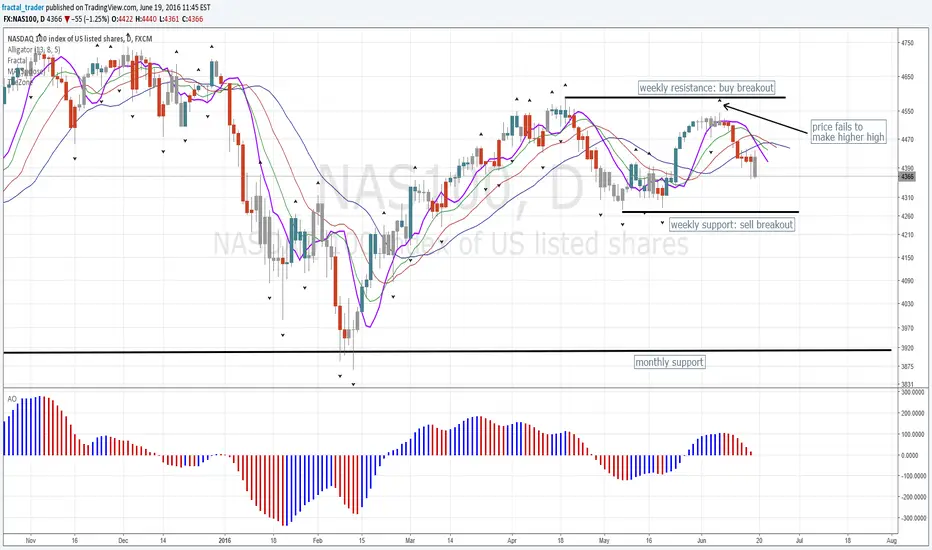This screenshot has width=932, height=550.
Task: Click the Mar label on time axis
Action: point(410,541)
